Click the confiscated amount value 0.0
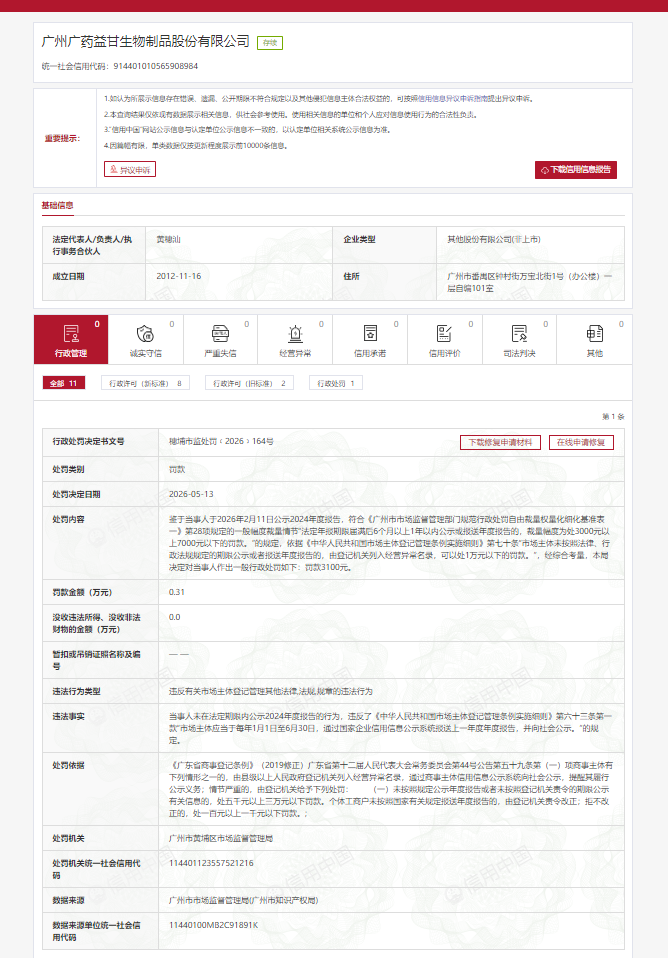This screenshot has width=668, height=958. 175,617
